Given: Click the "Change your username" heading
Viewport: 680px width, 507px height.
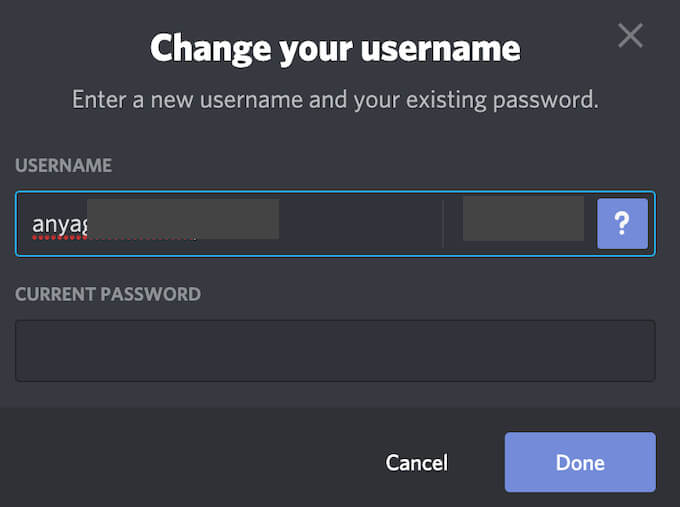Looking at the screenshot, I should (x=335, y=48).
